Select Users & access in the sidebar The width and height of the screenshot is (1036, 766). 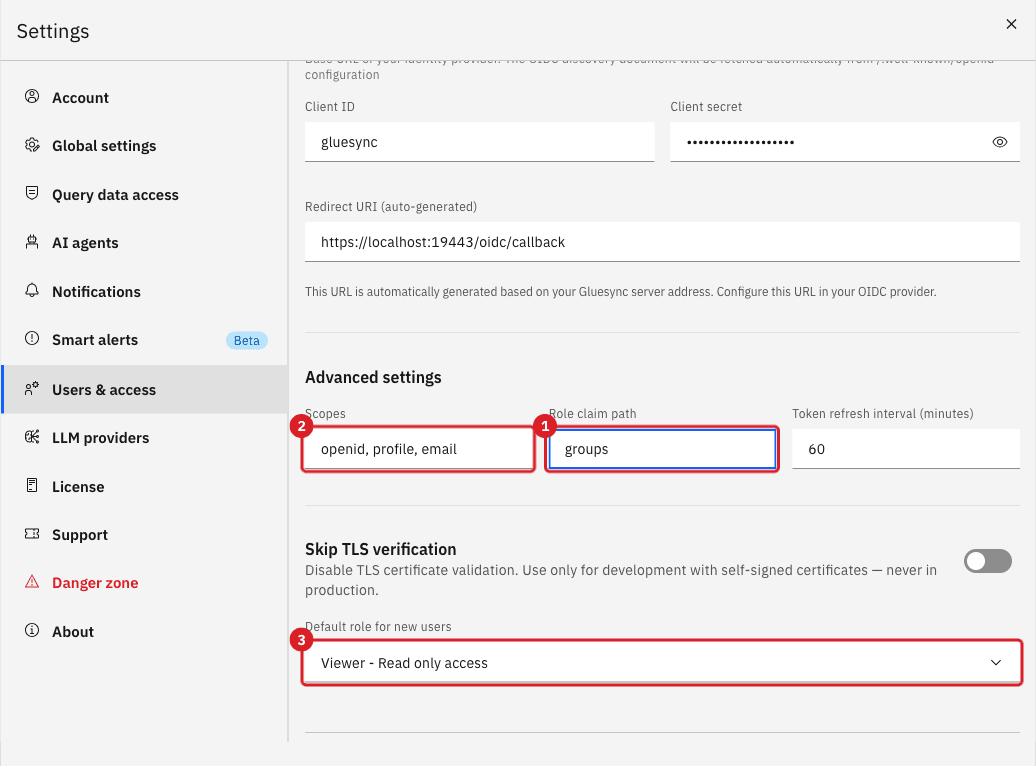[x=145, y=389]
